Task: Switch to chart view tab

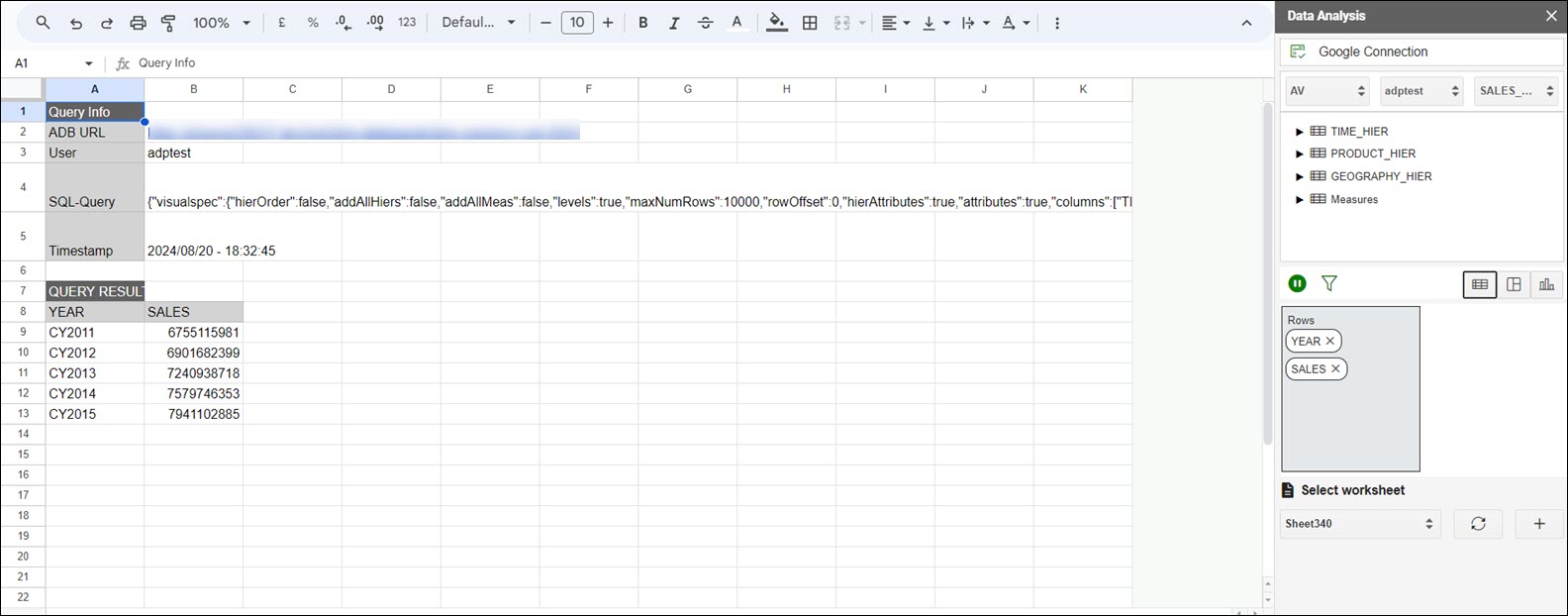Action: click(1545, 285)
